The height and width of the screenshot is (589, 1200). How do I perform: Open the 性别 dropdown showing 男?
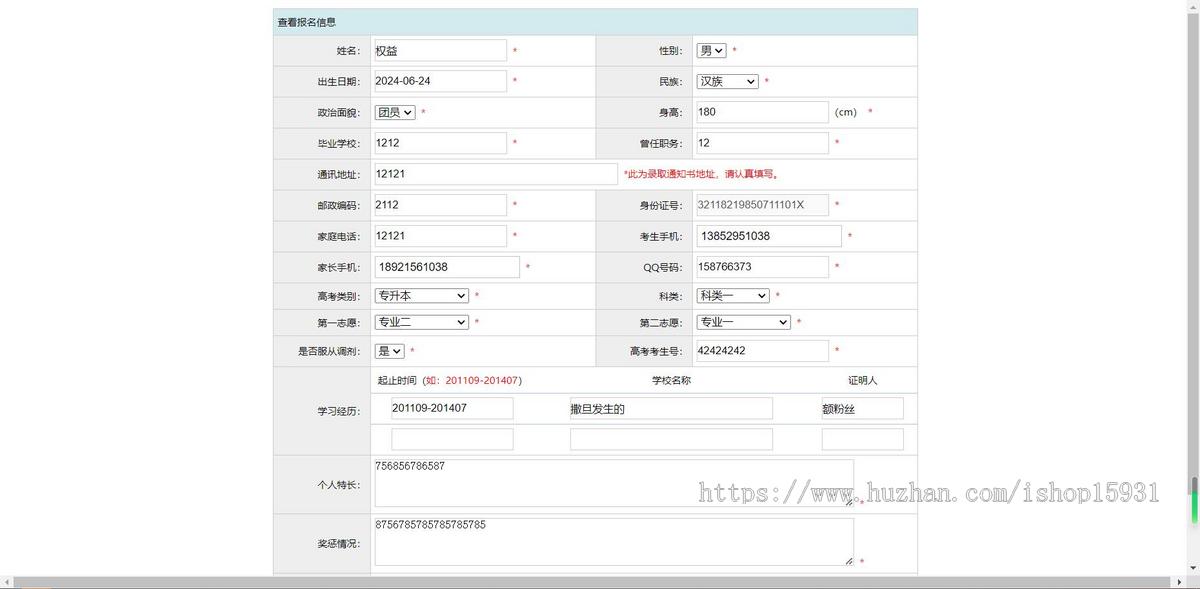[712, 51]
